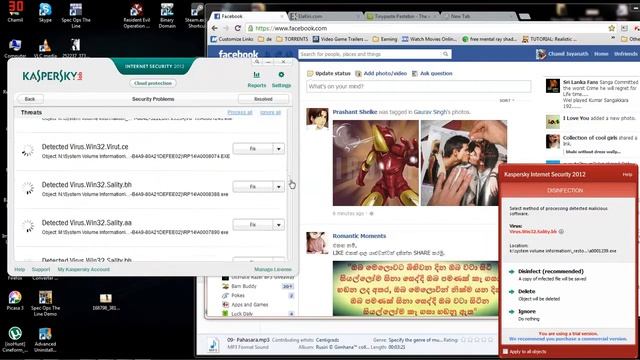Image resolution: width=640 pixels, height=360 pixels.
Task: Set star rating for Pahasara.mp3
Action: pos(477,340)
